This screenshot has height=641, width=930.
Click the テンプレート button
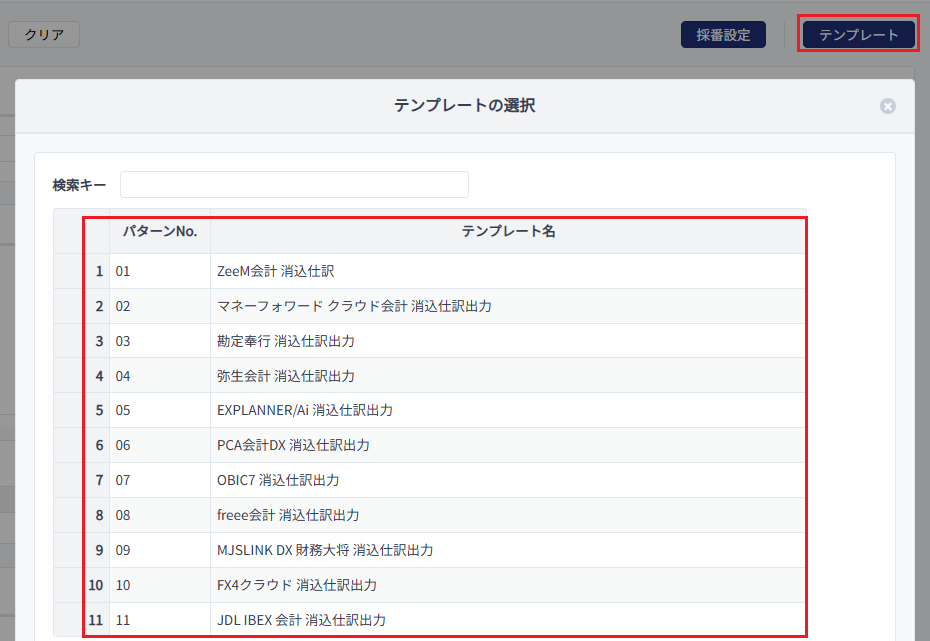[858, 34]
